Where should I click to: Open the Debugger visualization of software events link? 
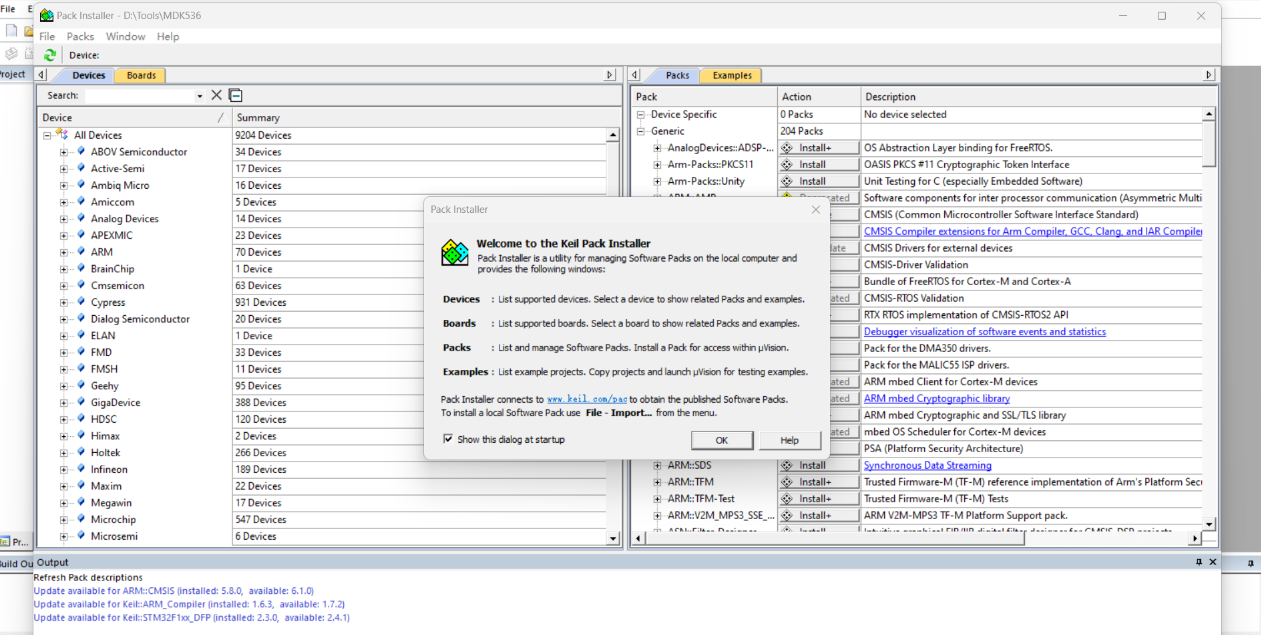pos(985,331)
